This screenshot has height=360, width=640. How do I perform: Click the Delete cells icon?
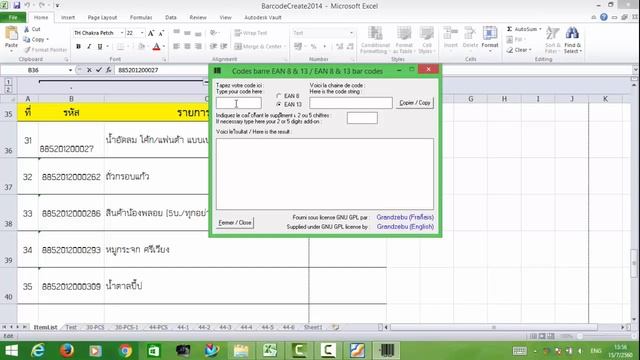tap(470, 33)
